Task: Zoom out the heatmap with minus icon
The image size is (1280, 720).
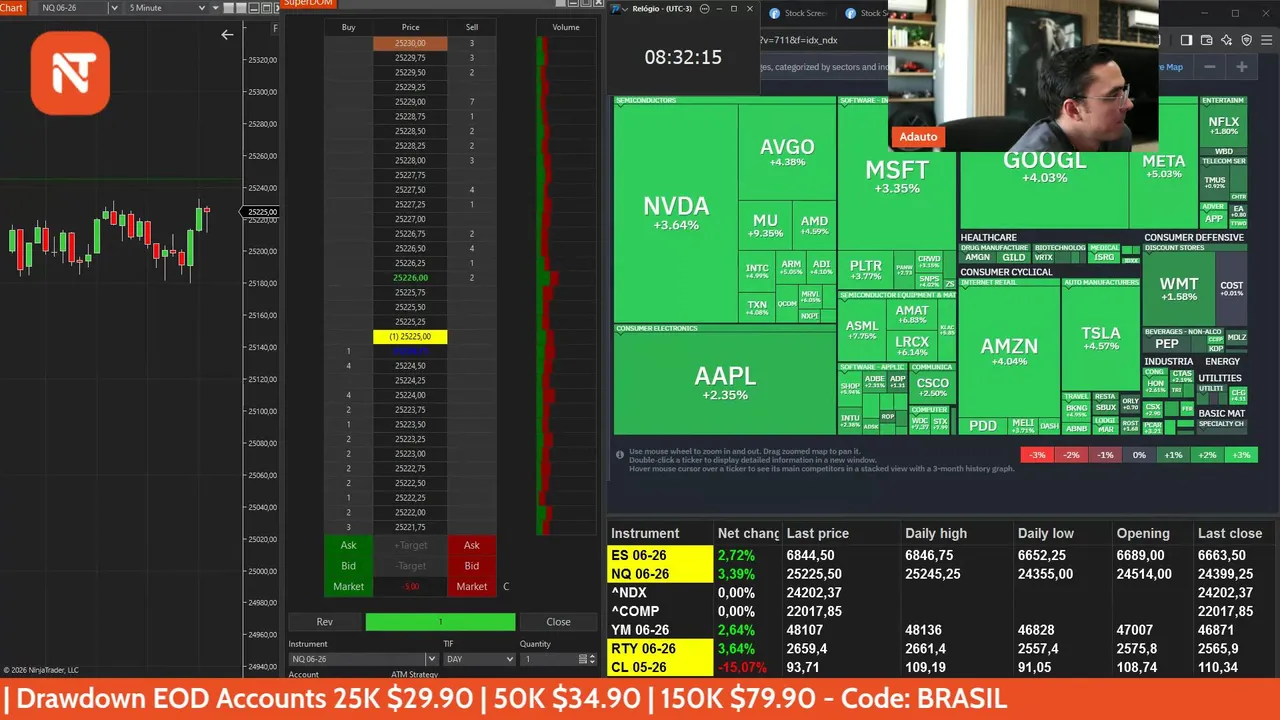Action: coord(1210,67)
